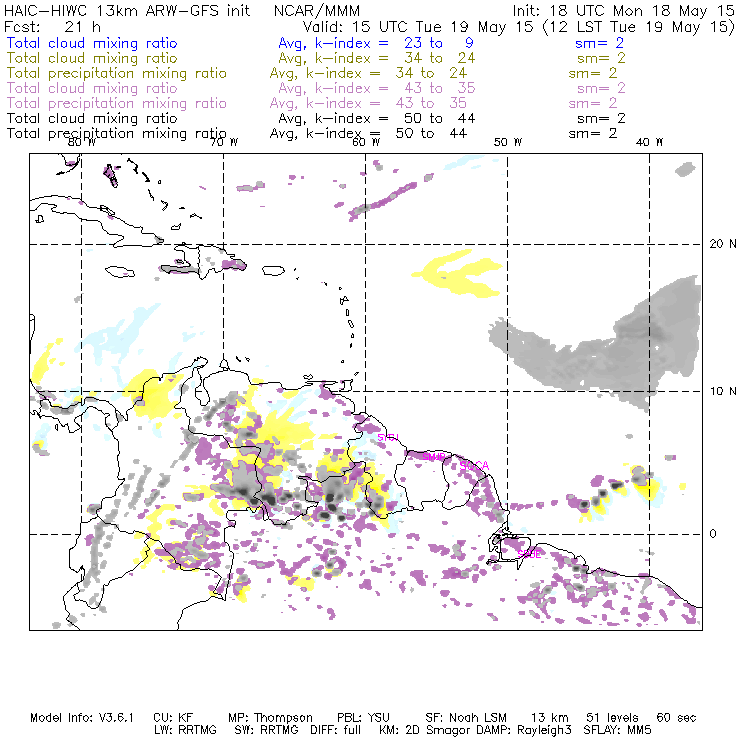Click the 'HAIC-HIWC 13km ARW-GFS init' title text
Viewport: 740px width, 740px height.
tap(127, 10)
